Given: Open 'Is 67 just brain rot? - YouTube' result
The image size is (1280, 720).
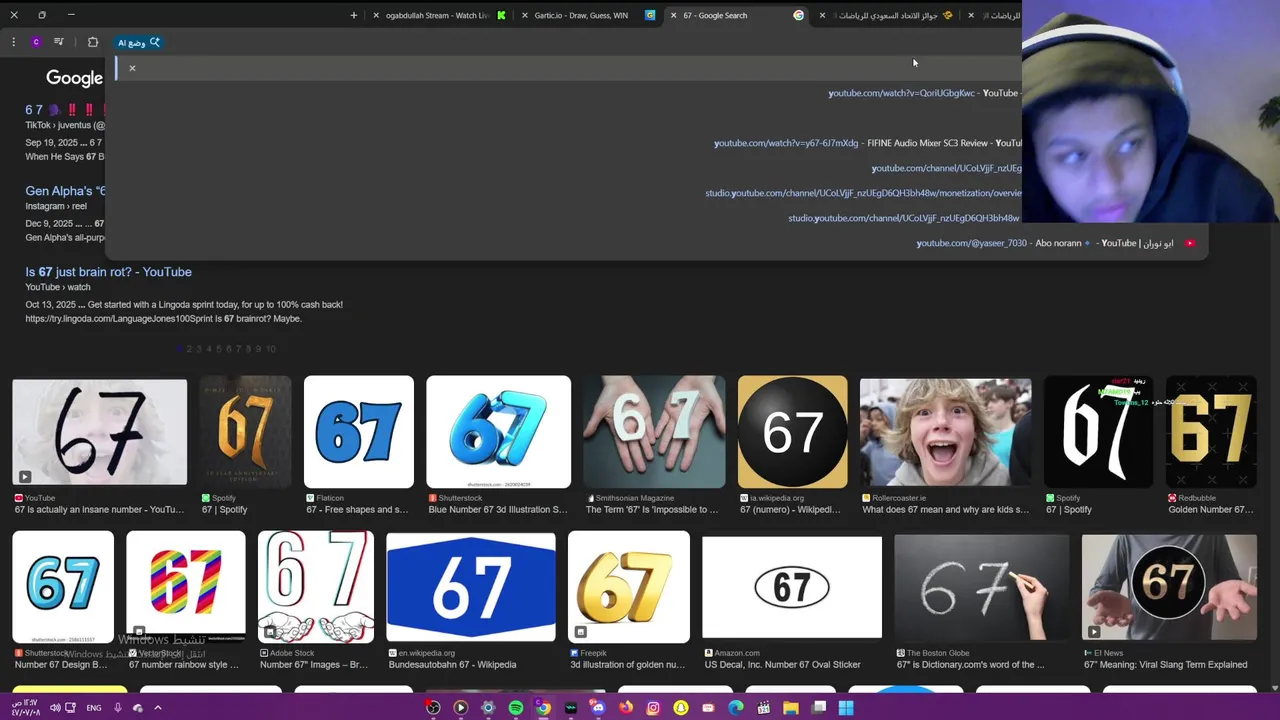Looking at the screenshot, I should click(108, 272).
